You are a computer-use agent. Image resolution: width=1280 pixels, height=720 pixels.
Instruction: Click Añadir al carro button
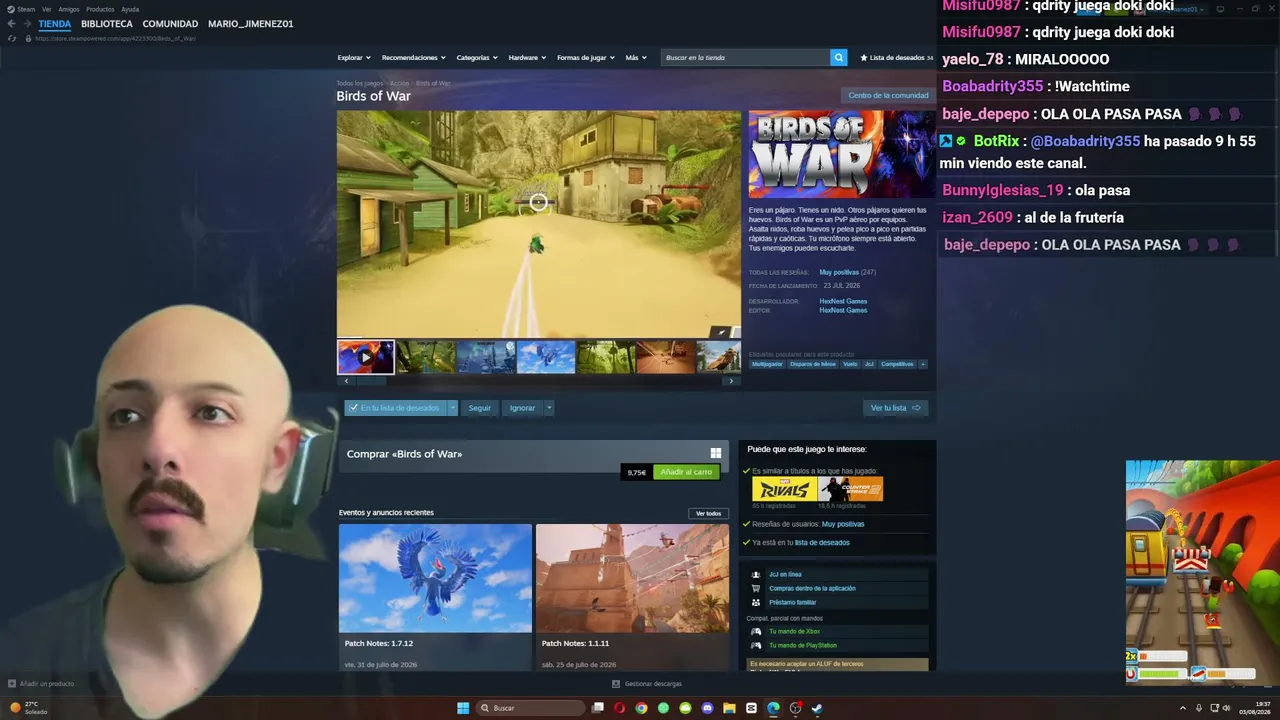(686, 472)
